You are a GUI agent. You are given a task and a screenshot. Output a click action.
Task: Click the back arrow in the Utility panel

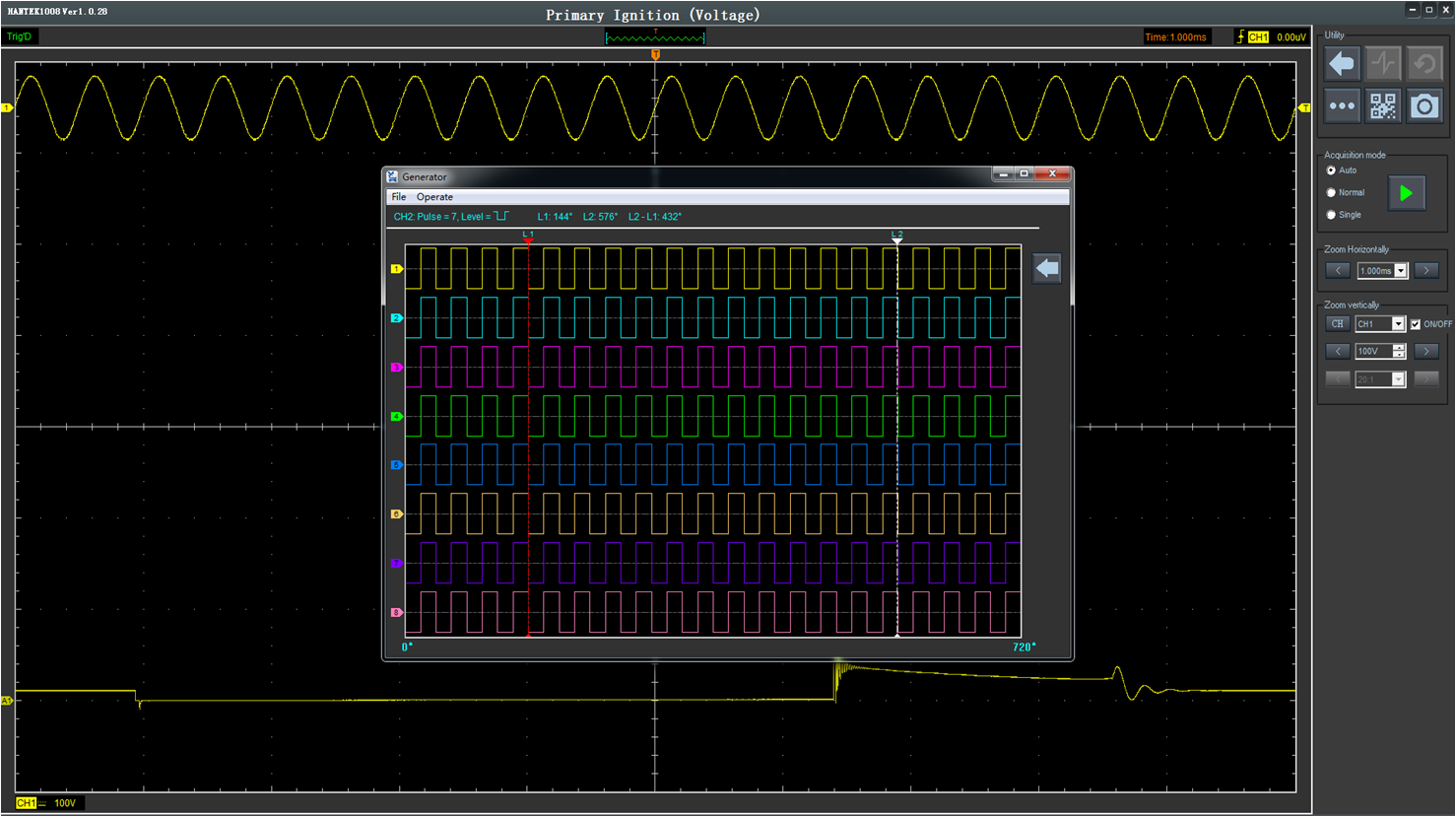pyautogui.click(x=1342, y=64)
